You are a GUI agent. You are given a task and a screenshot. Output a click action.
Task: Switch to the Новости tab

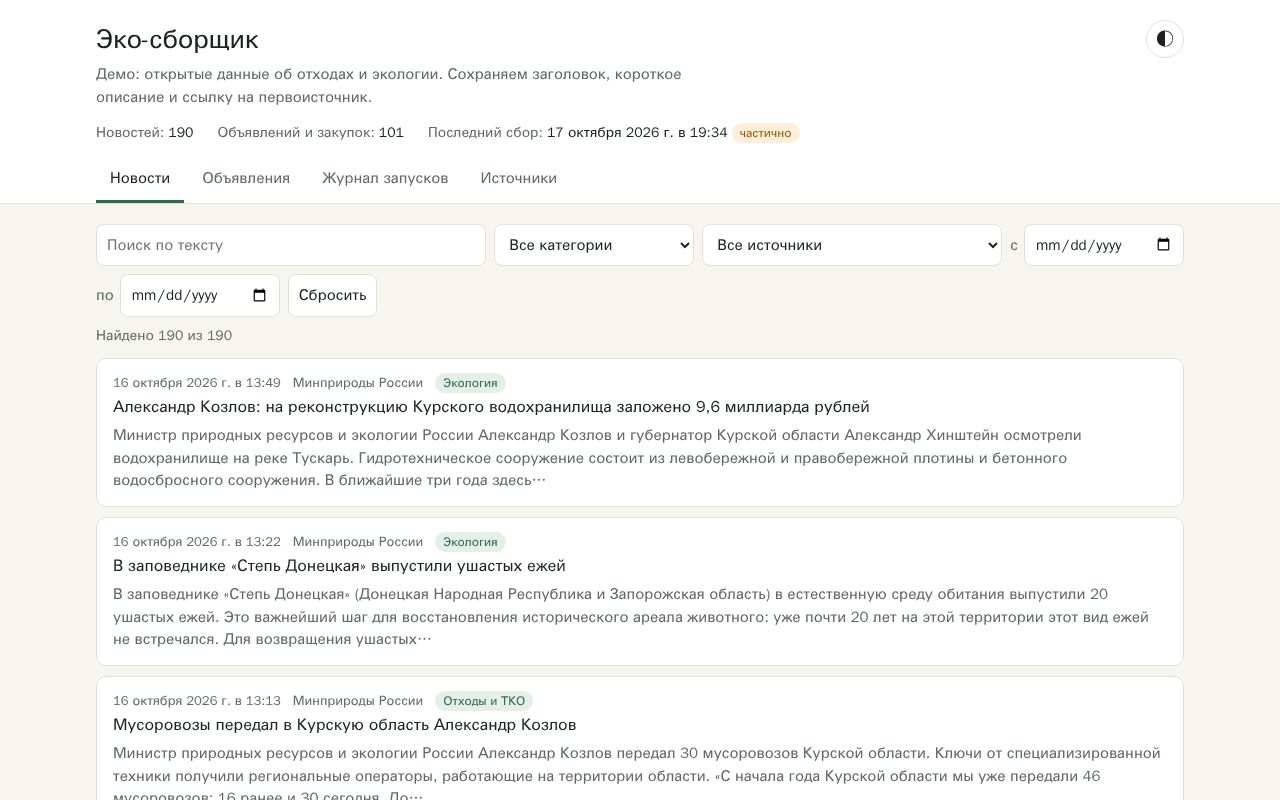click(x=140, y=178)
